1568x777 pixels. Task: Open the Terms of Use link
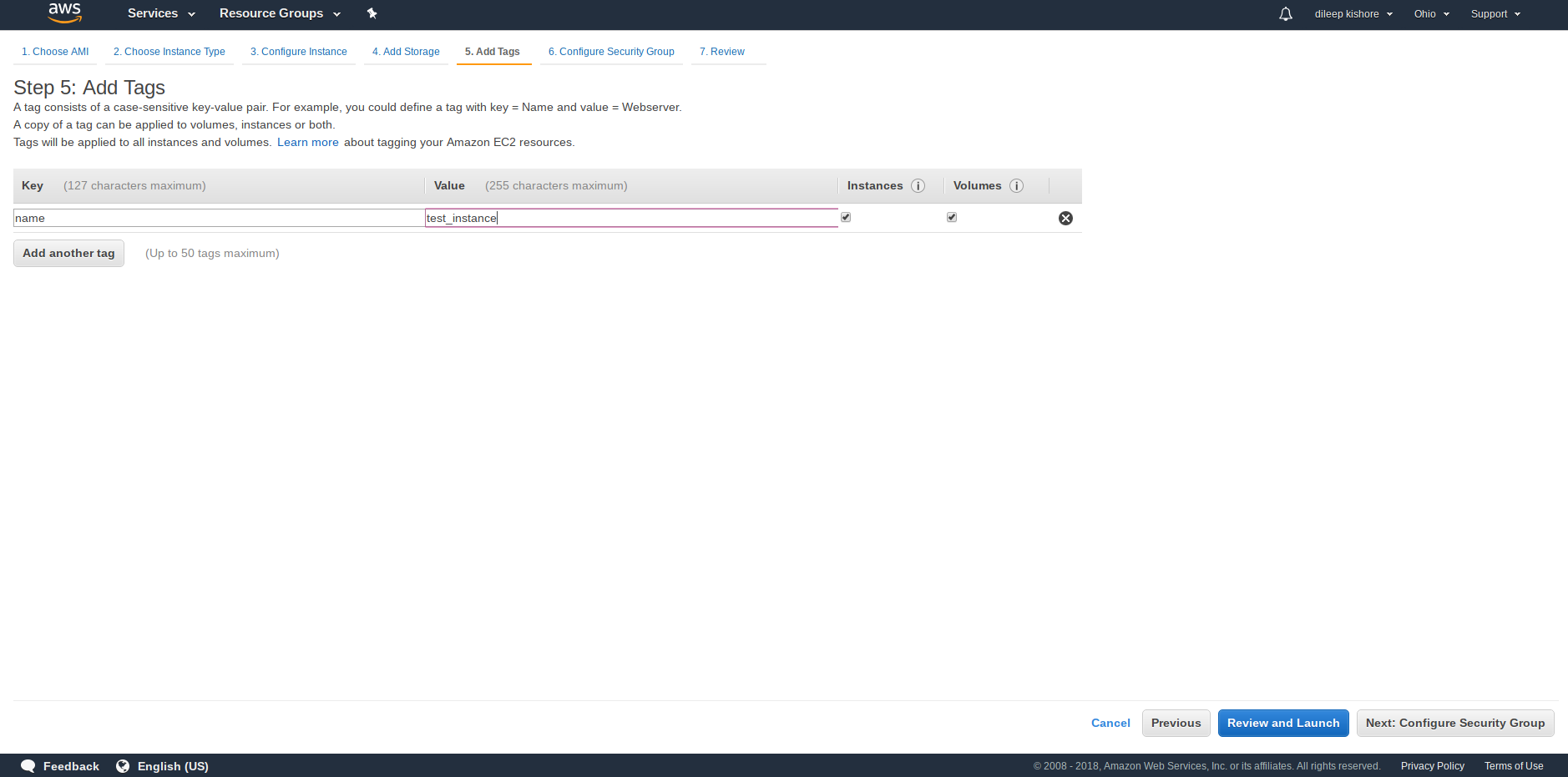[1514, 766]
